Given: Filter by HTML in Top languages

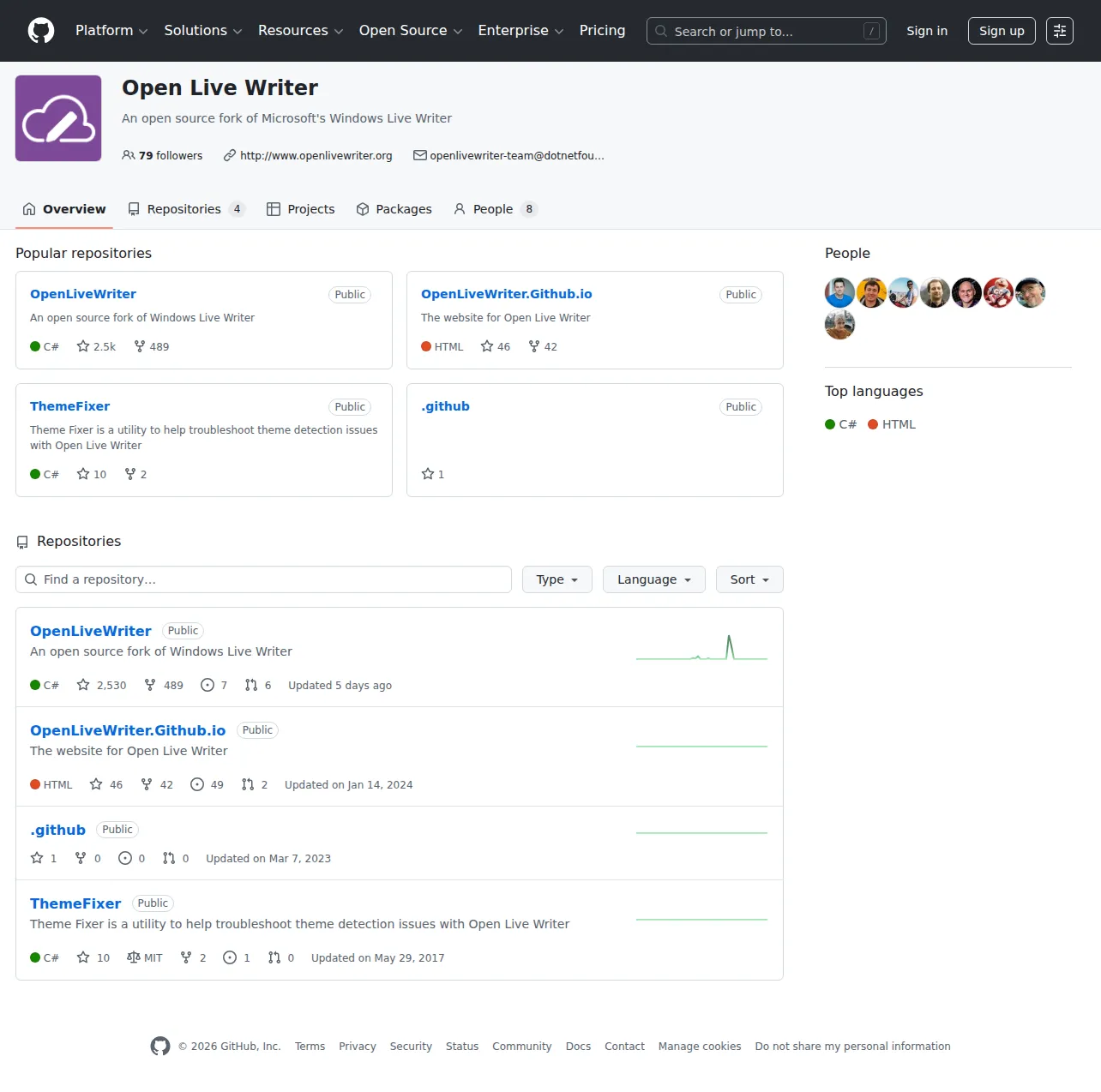Looking at the screenshot, I should (892, 424).
